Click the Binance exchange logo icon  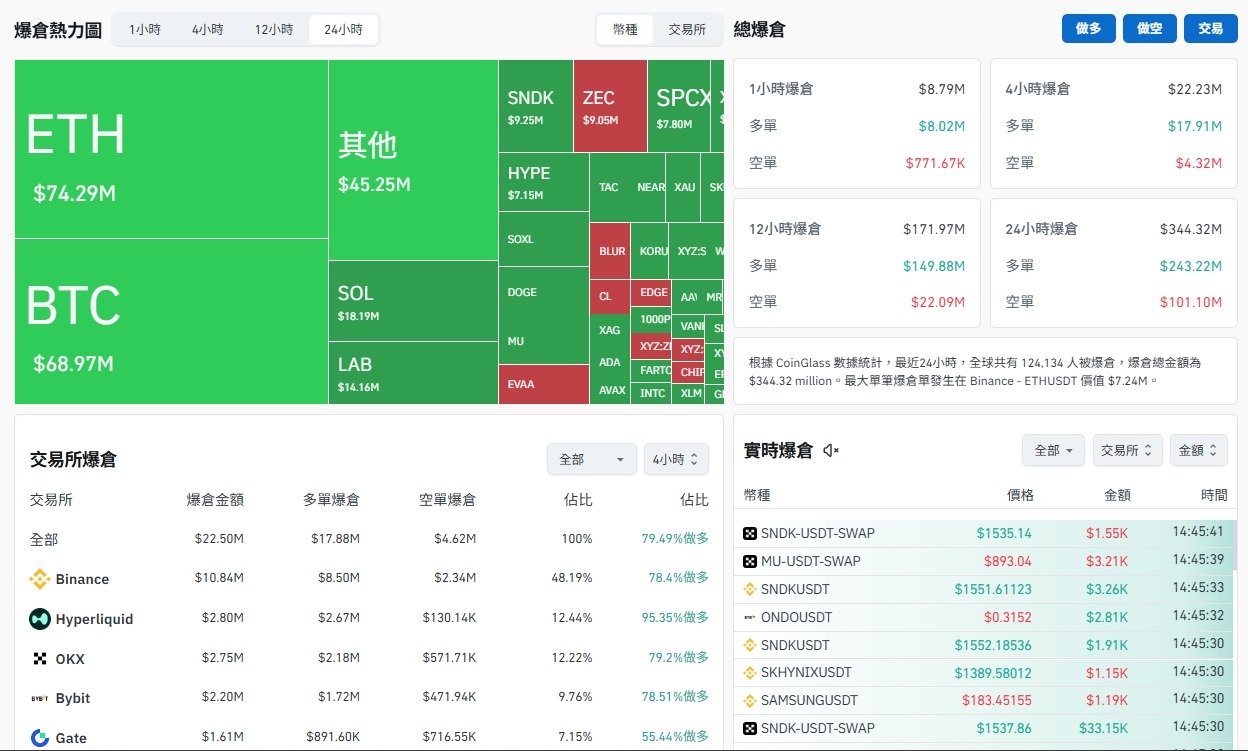[x=40, y=579]
